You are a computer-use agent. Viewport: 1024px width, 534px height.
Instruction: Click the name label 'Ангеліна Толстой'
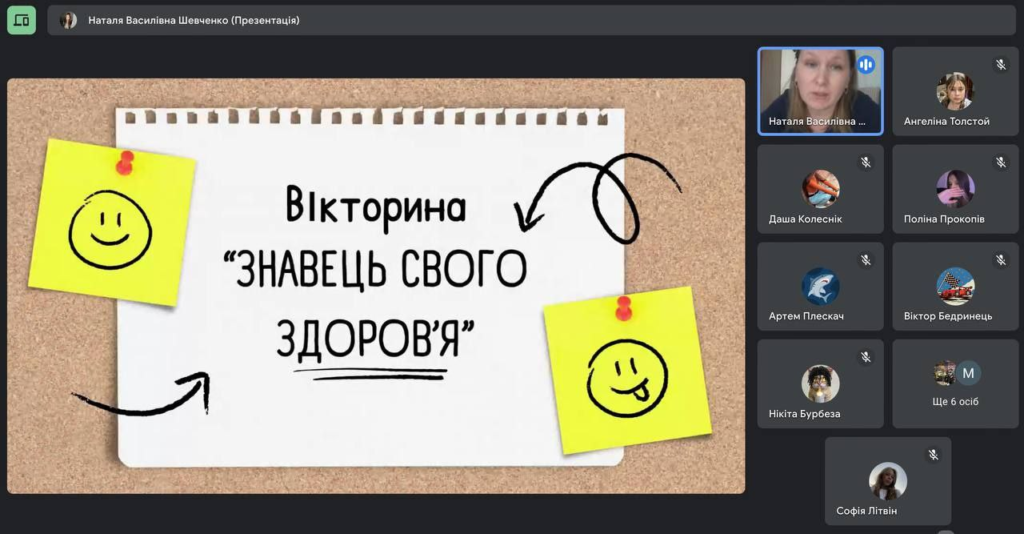[946, 121]
